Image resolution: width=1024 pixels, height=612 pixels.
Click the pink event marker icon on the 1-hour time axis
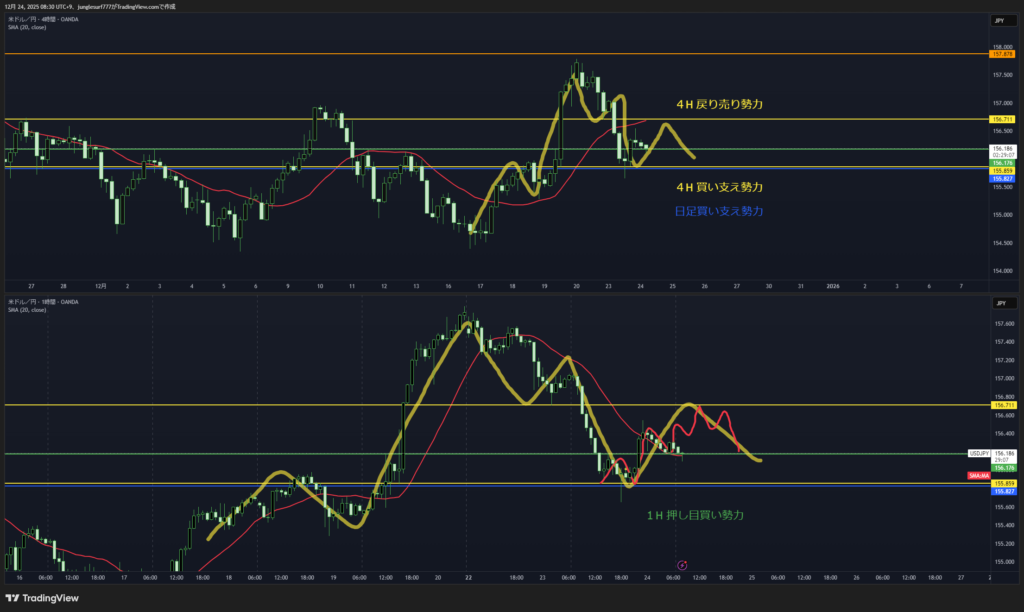682,566
